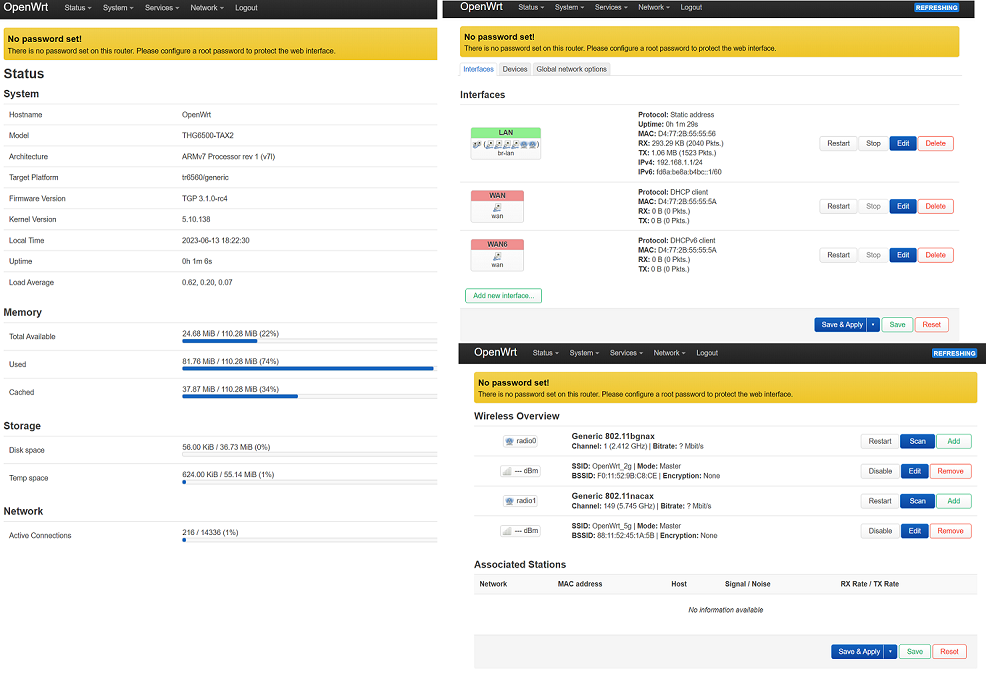
Task: Click Add new interface button
Action: tap(503, 295)
